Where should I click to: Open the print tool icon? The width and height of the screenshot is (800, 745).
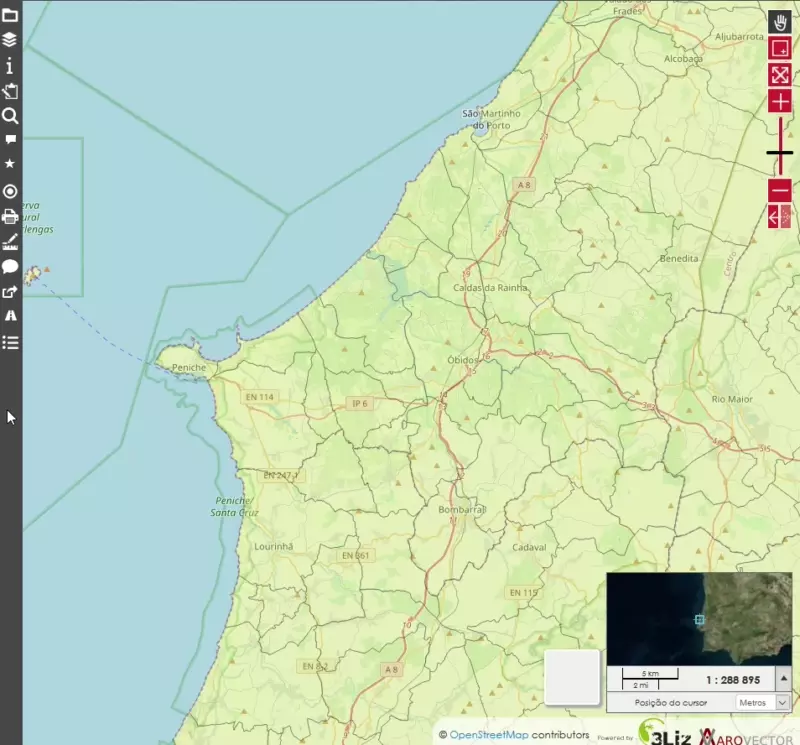(x=10, y=216)
